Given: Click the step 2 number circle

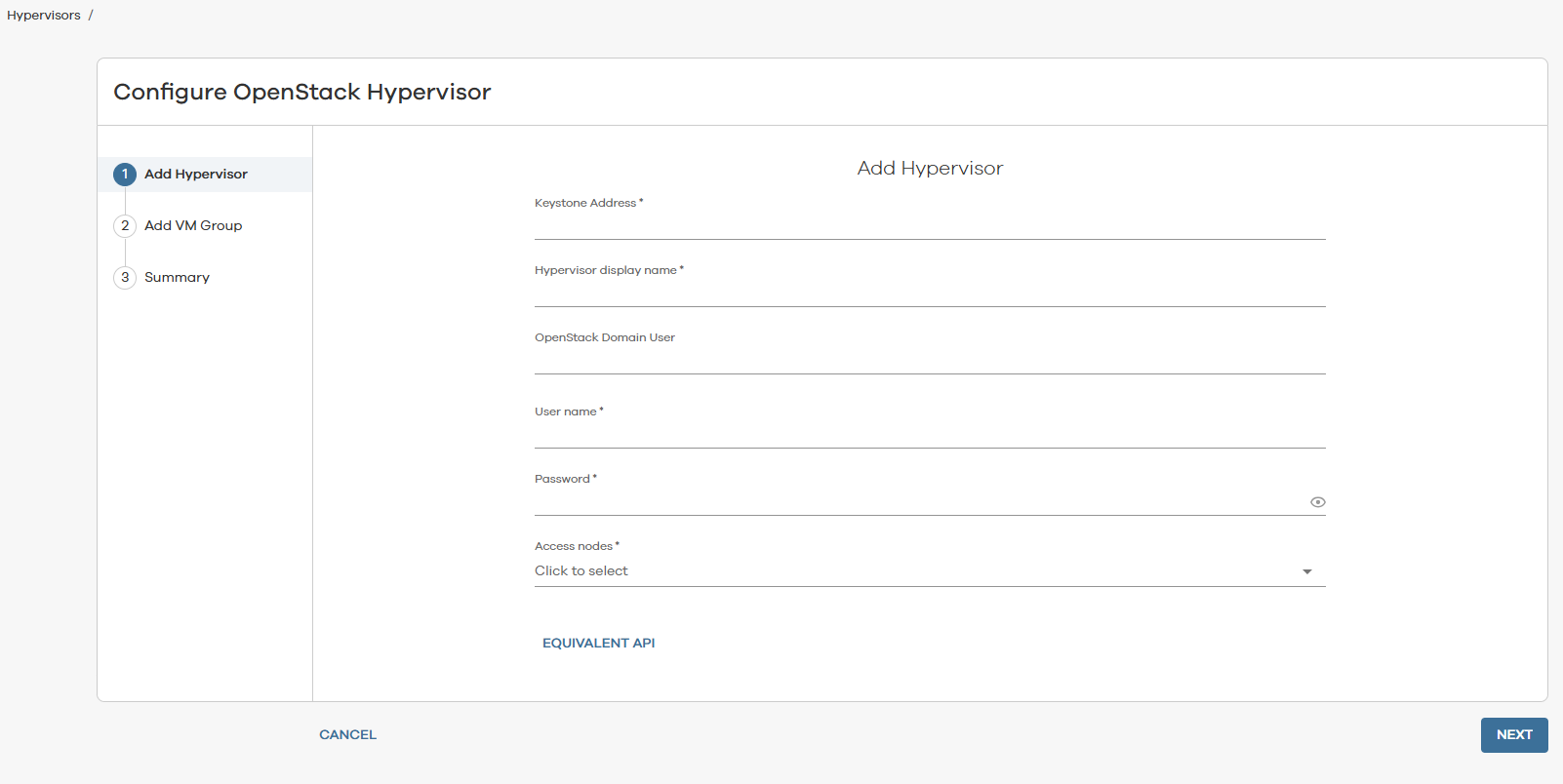Looking at the screenshot, I should pos(125,226).
